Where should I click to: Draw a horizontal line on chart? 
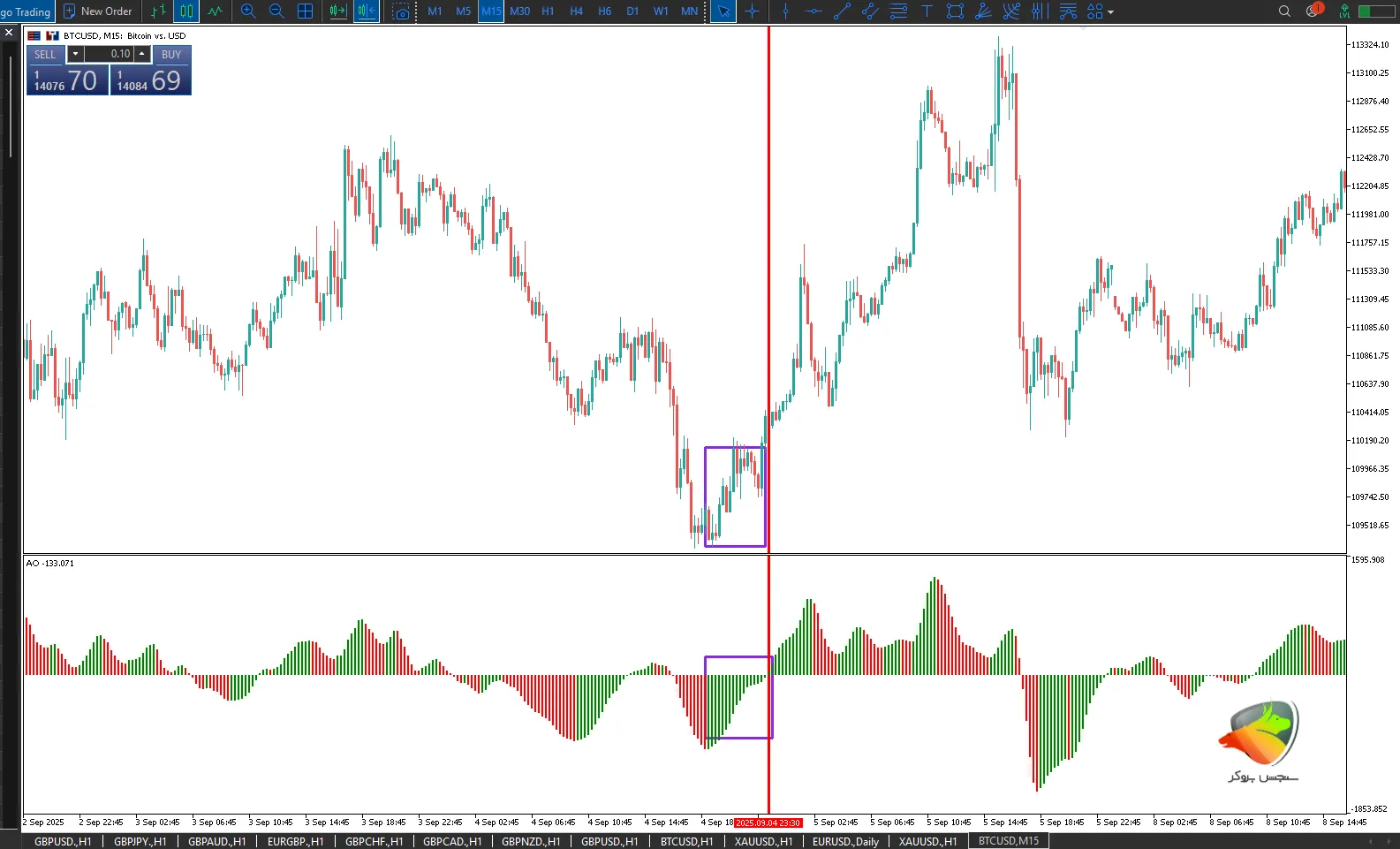(814, 11)
